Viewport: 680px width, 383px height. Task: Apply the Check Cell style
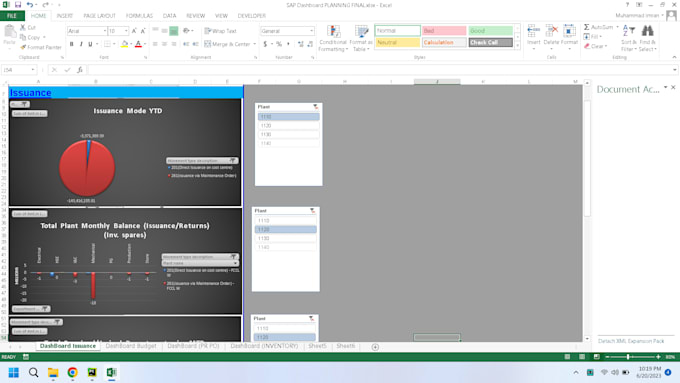pyautogui.click(x=490, y=43)
